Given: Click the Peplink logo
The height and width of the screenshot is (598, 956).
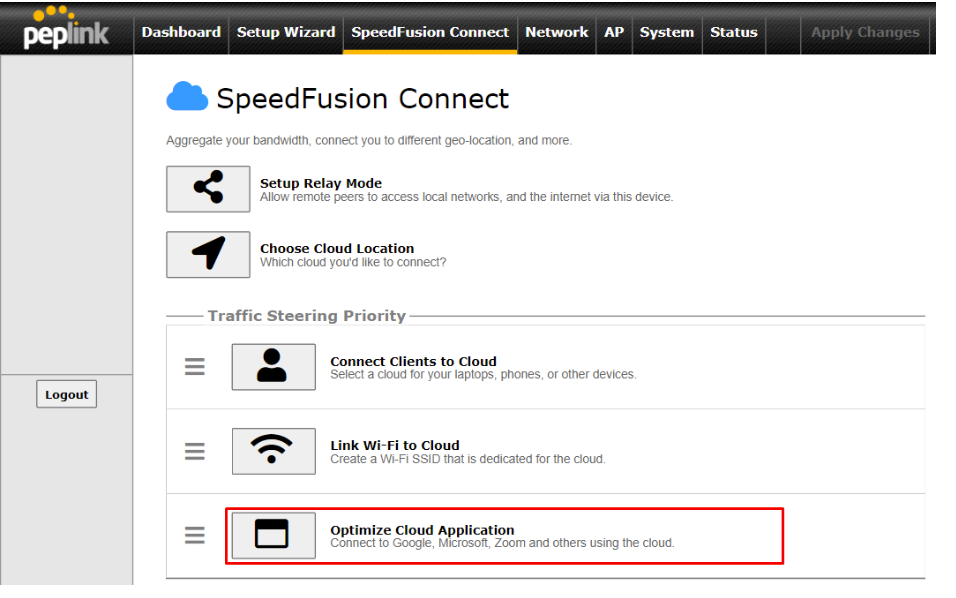Looking at the screenshot, I should point(66,28).
